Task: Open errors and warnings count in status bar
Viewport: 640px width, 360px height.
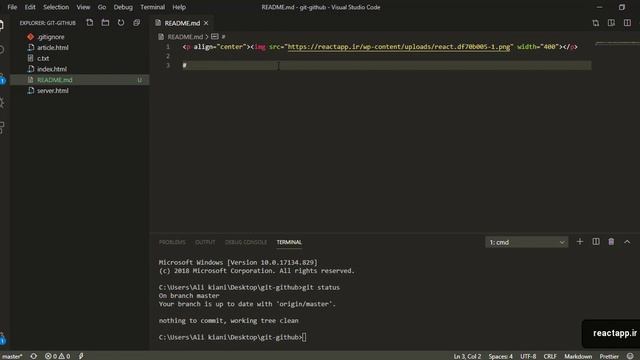Action: (57, 356)
